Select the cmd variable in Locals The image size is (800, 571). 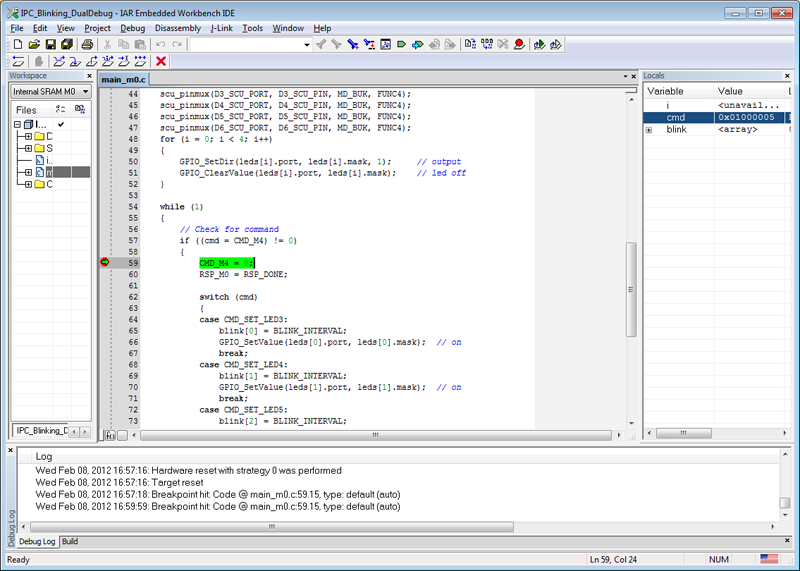pos(676,117)
